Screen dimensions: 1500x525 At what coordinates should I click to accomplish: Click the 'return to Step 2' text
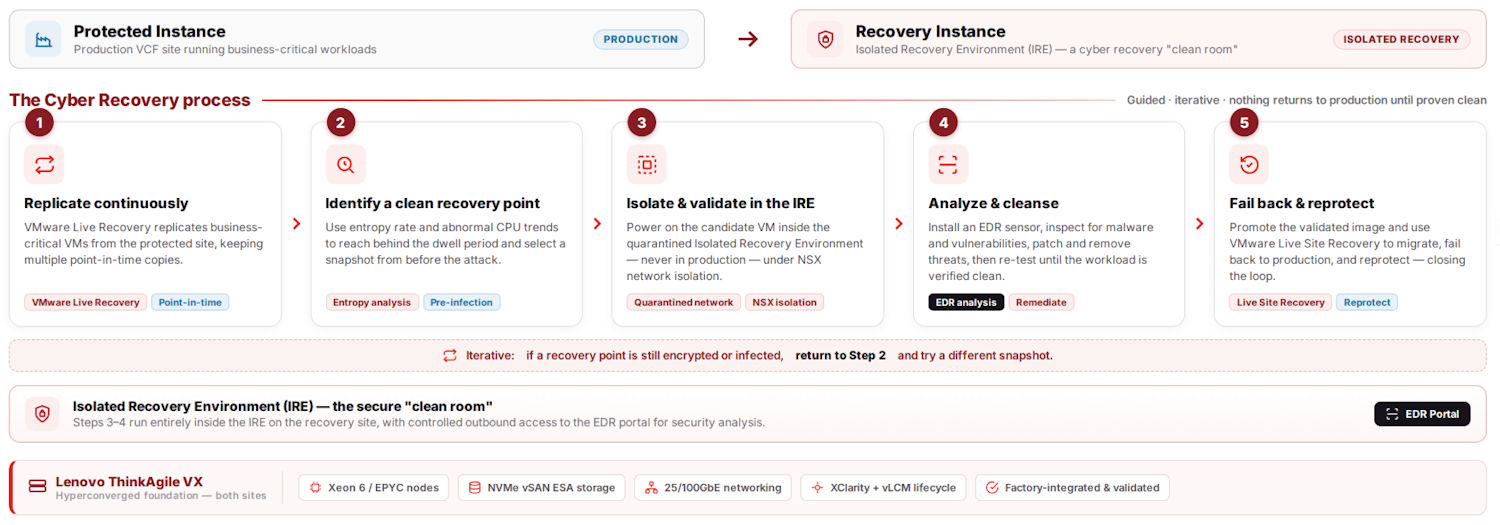(840, 355)
